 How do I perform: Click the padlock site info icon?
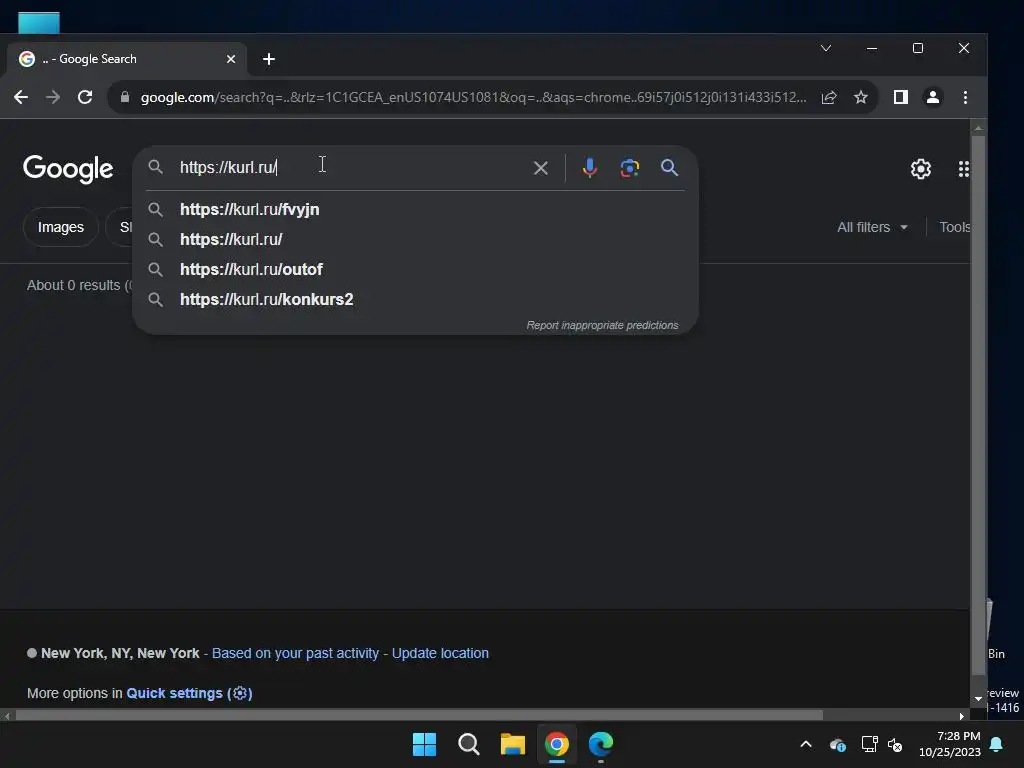point(125,97)
